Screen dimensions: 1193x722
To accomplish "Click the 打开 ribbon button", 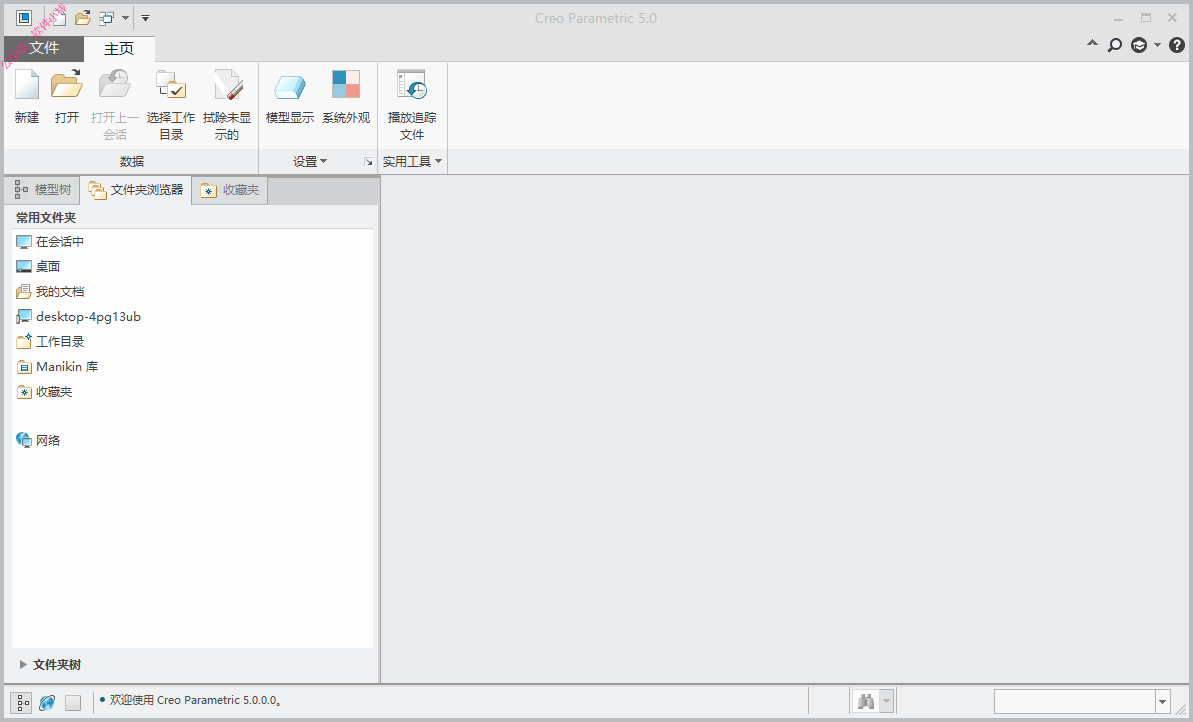I will point(67,97).
